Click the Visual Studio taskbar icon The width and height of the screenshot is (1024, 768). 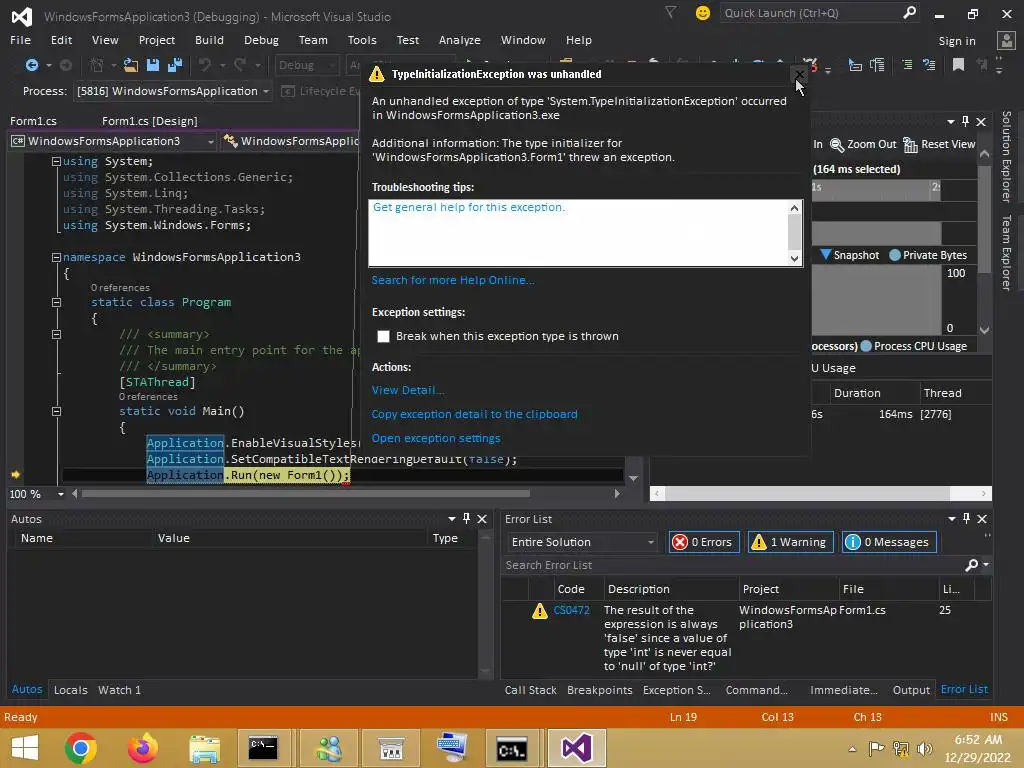click(577, 748)
